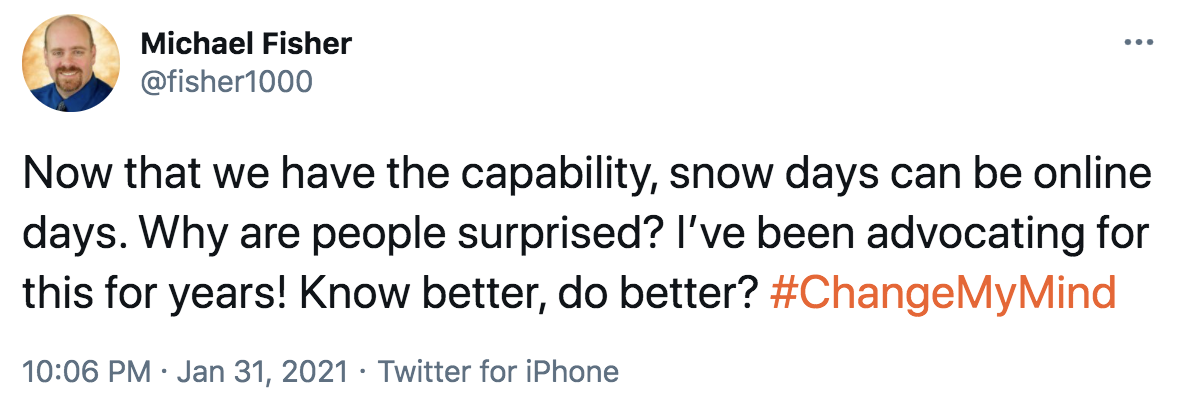Open the #ChangeMyMind hashtag
Image resolution: width=1186 pixels, height=414 pixels.
944,294
